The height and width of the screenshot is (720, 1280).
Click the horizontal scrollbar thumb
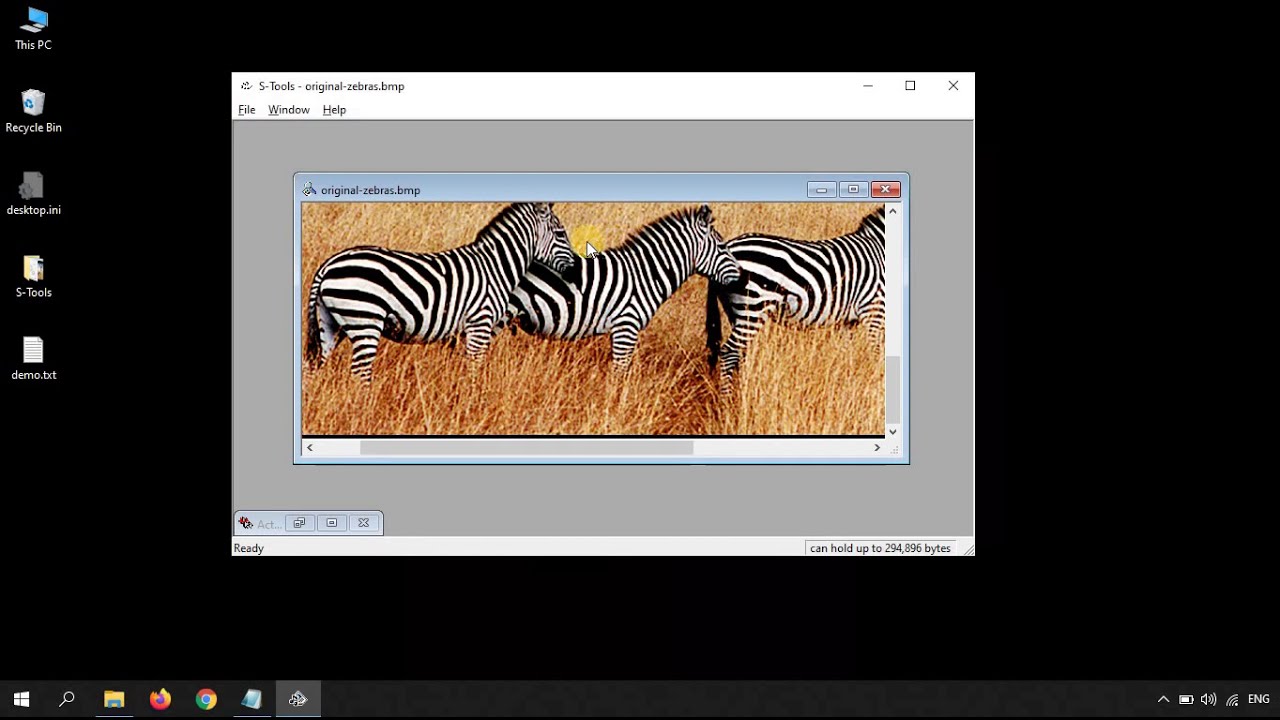[x=526, y=448]
